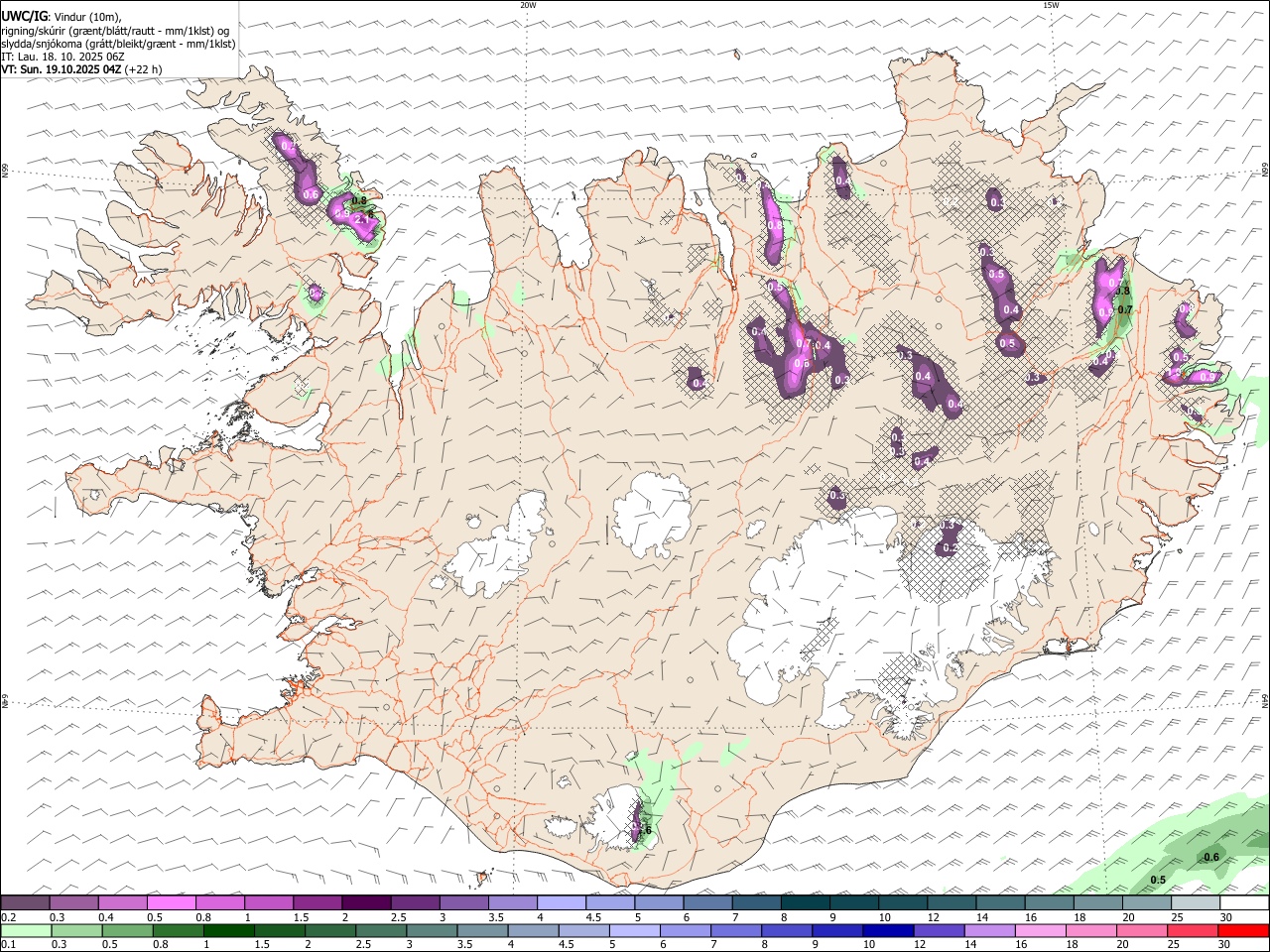Click the lower scale darkest green swatch at 1
The width and height of the screenshot is (1270, 952).
point(228,930)
